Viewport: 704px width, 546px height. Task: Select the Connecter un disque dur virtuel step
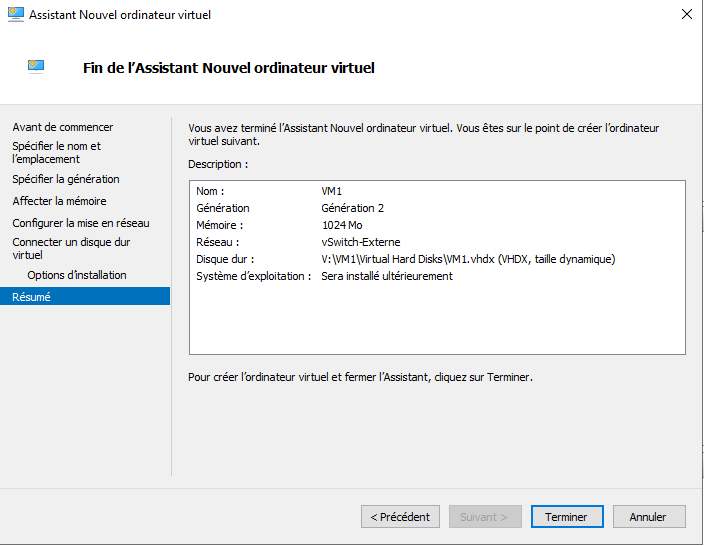70,248
